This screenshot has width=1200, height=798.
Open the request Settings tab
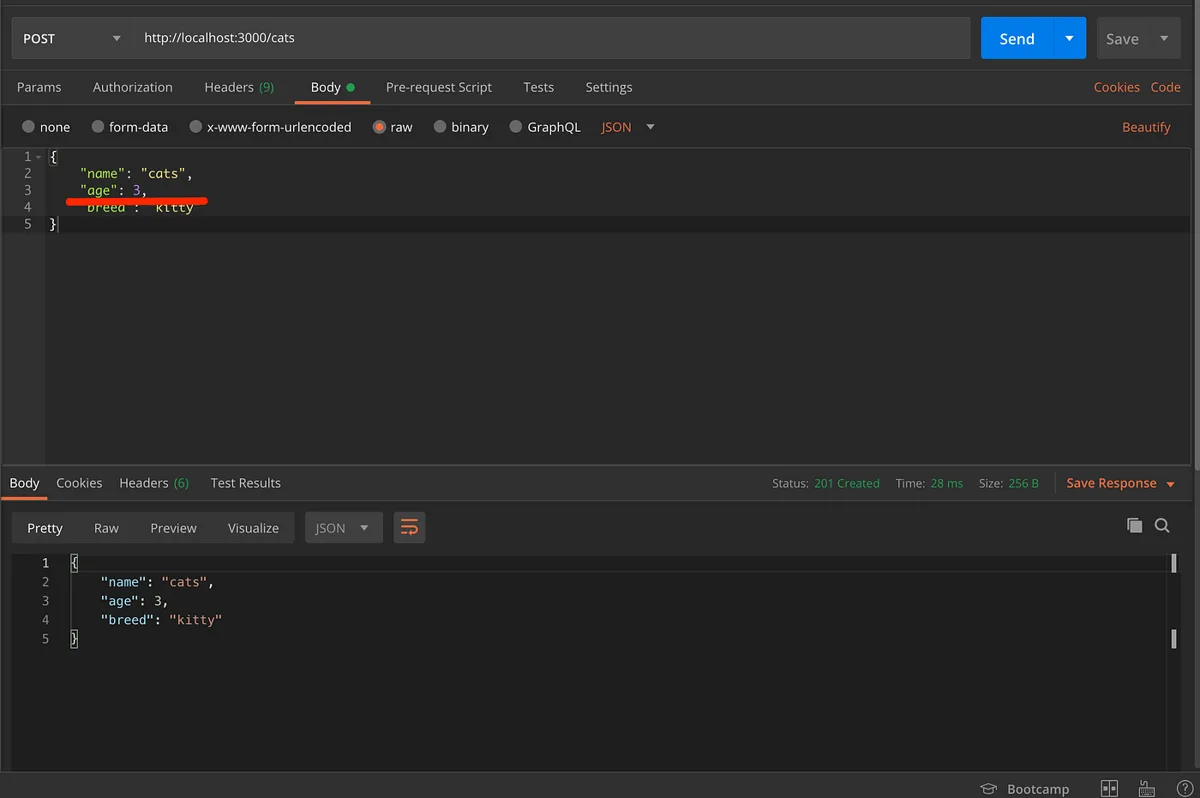[609, 87]
